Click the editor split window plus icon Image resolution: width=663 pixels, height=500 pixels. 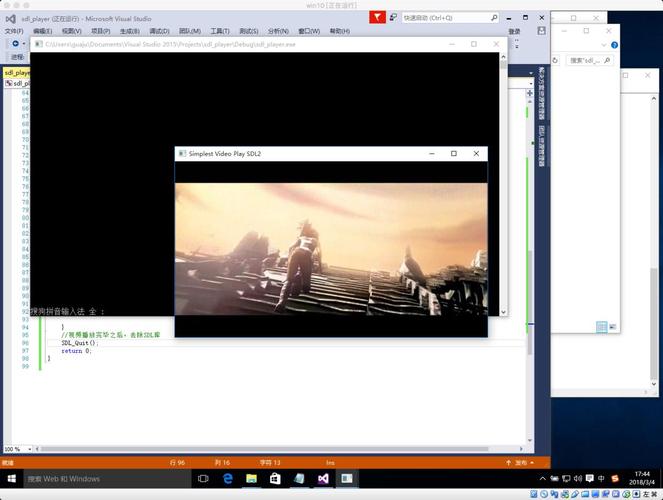tap(530, 93)
